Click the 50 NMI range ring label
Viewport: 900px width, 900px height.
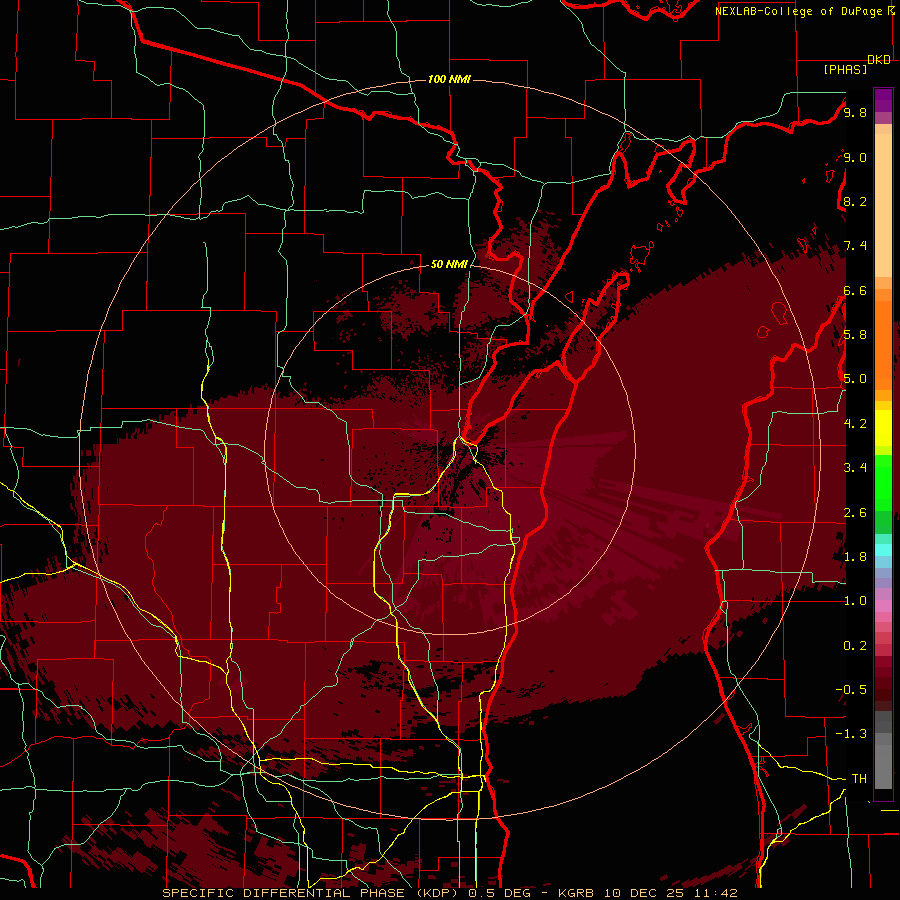pos(449,264)
